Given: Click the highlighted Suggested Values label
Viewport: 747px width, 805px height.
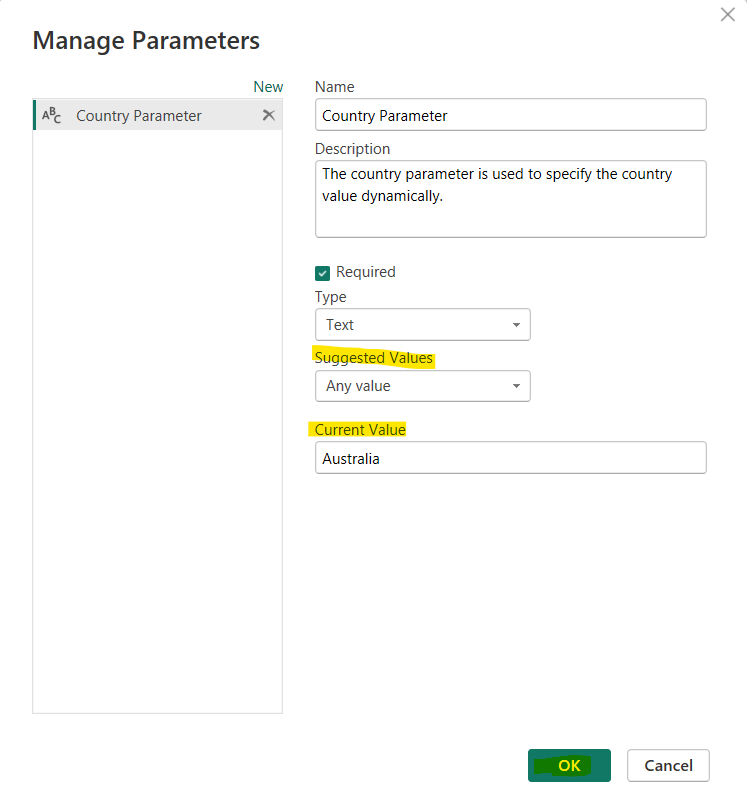Looking at the screenshot, I should pyautogui.click(x=374, y=358).
